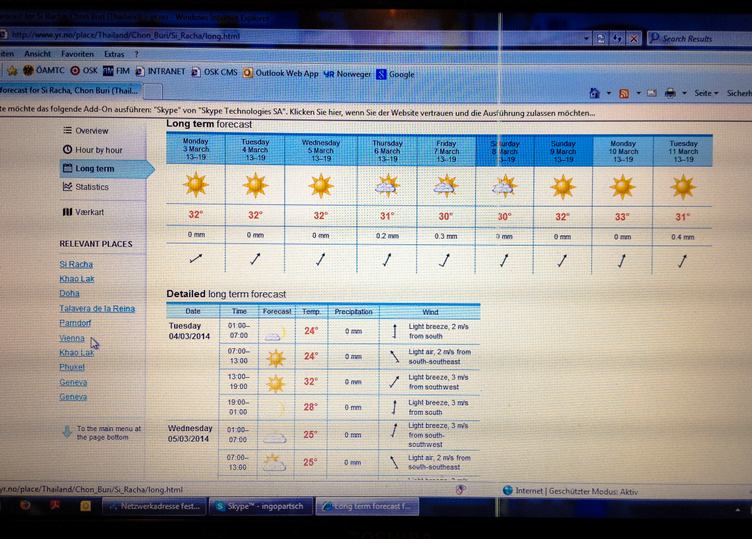Image resolution: width=752 pixels, height=539 pixels.
Task: Click partly cloudy icon for Thursday 6 March
Action: coord(387,187)
